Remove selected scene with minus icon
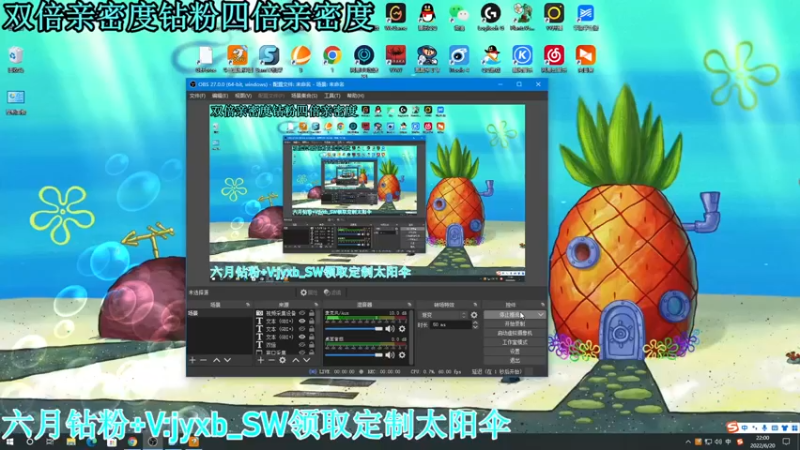The width and height of the screenshot is (800, 450). (x=204, y=360)
